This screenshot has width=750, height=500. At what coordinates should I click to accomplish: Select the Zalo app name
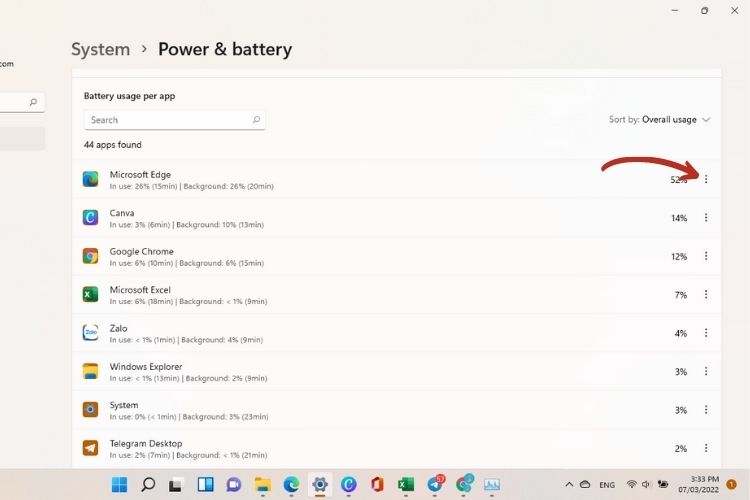pos(119,328)
